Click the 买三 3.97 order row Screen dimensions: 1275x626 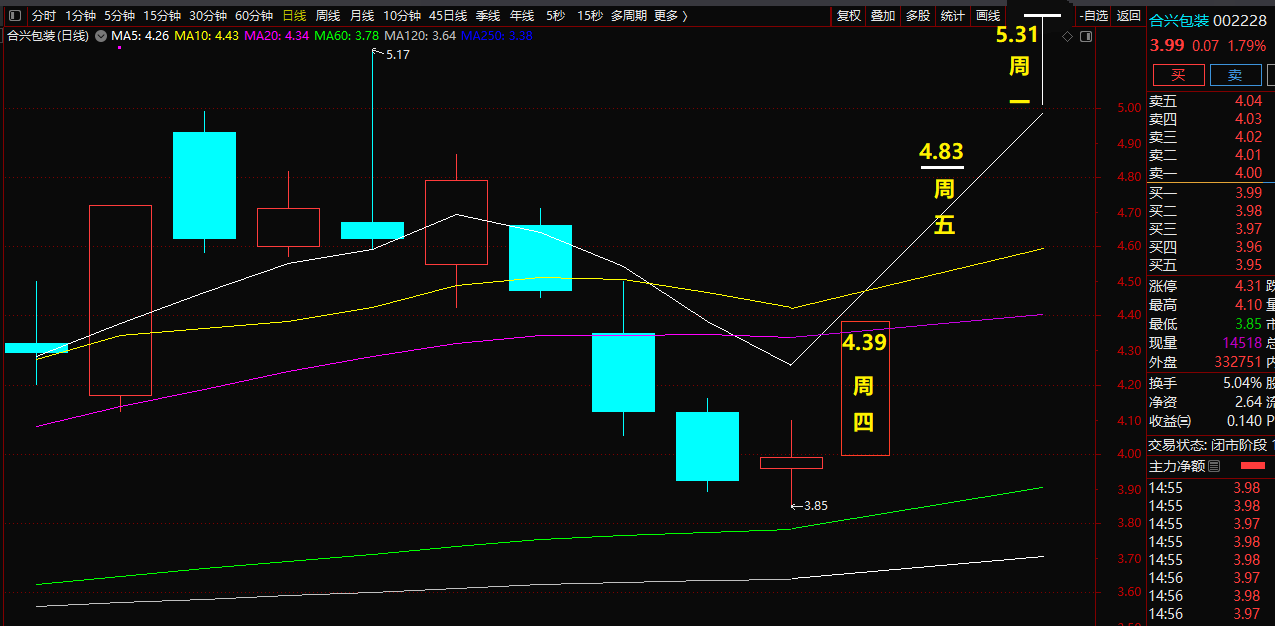pyautogui.click(x=1211, y=229)
